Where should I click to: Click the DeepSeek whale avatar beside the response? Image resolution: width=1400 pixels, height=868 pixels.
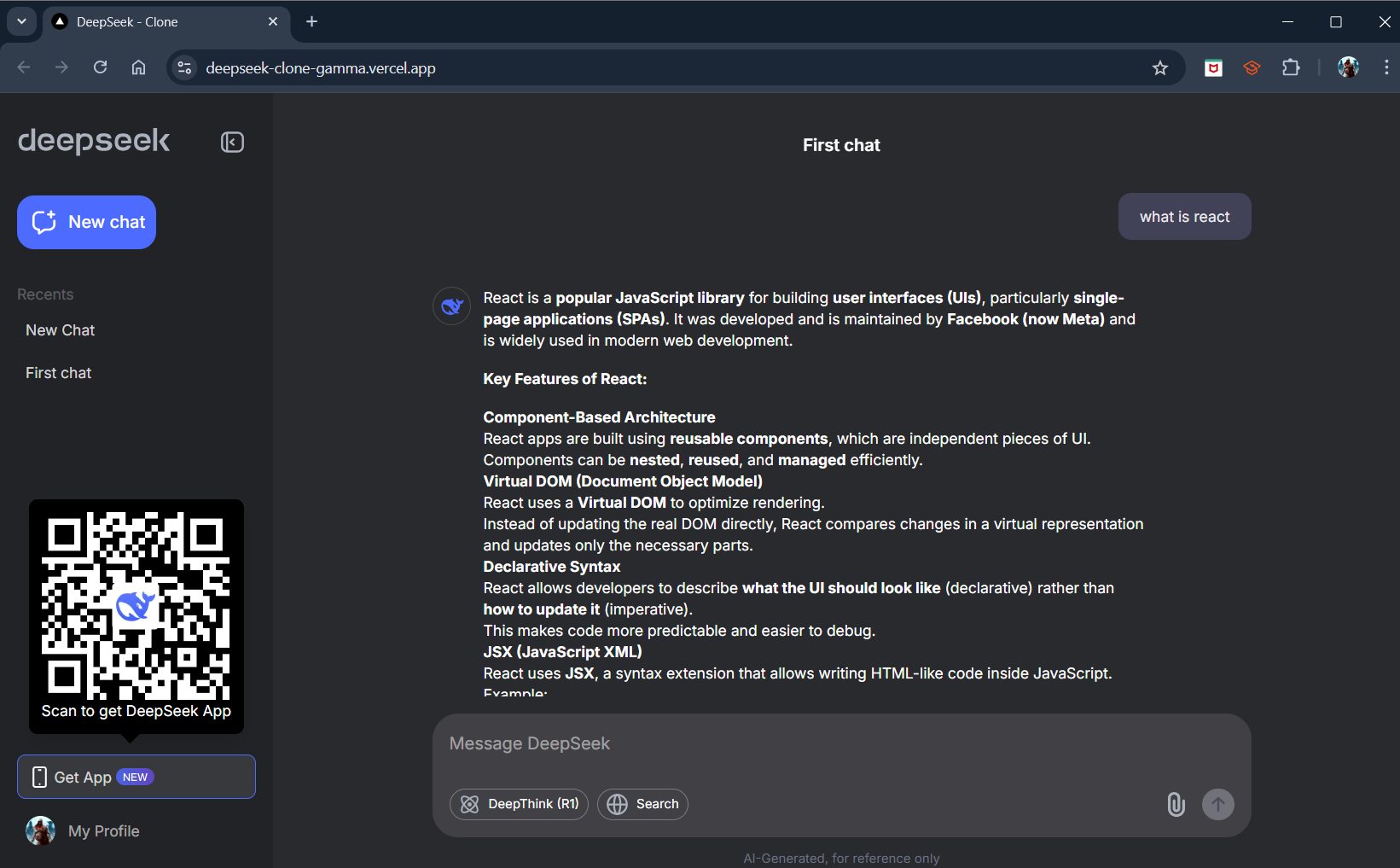pyautogui.click(x=451, y=306)
